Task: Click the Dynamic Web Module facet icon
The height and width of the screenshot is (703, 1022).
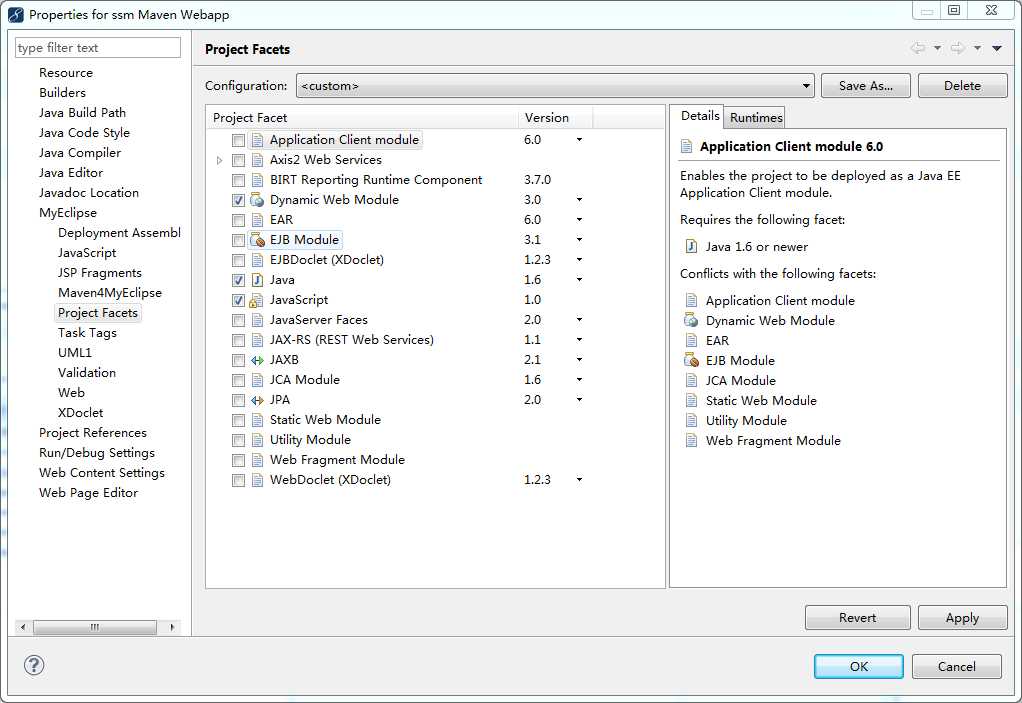Action: pyautogui.click(x=257, y=200)
